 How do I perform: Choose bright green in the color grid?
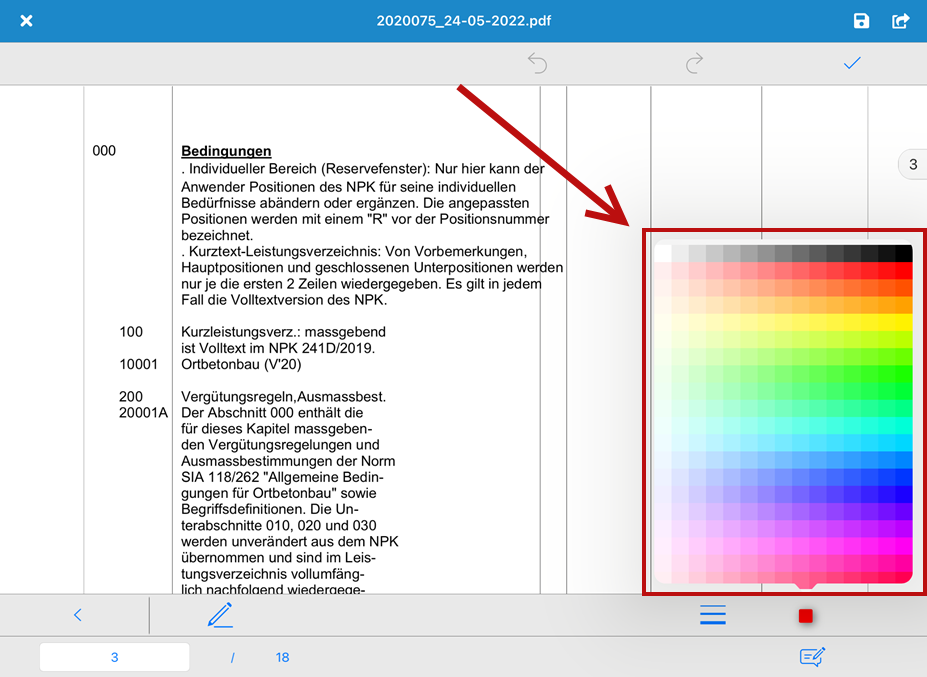coord(903,373)
